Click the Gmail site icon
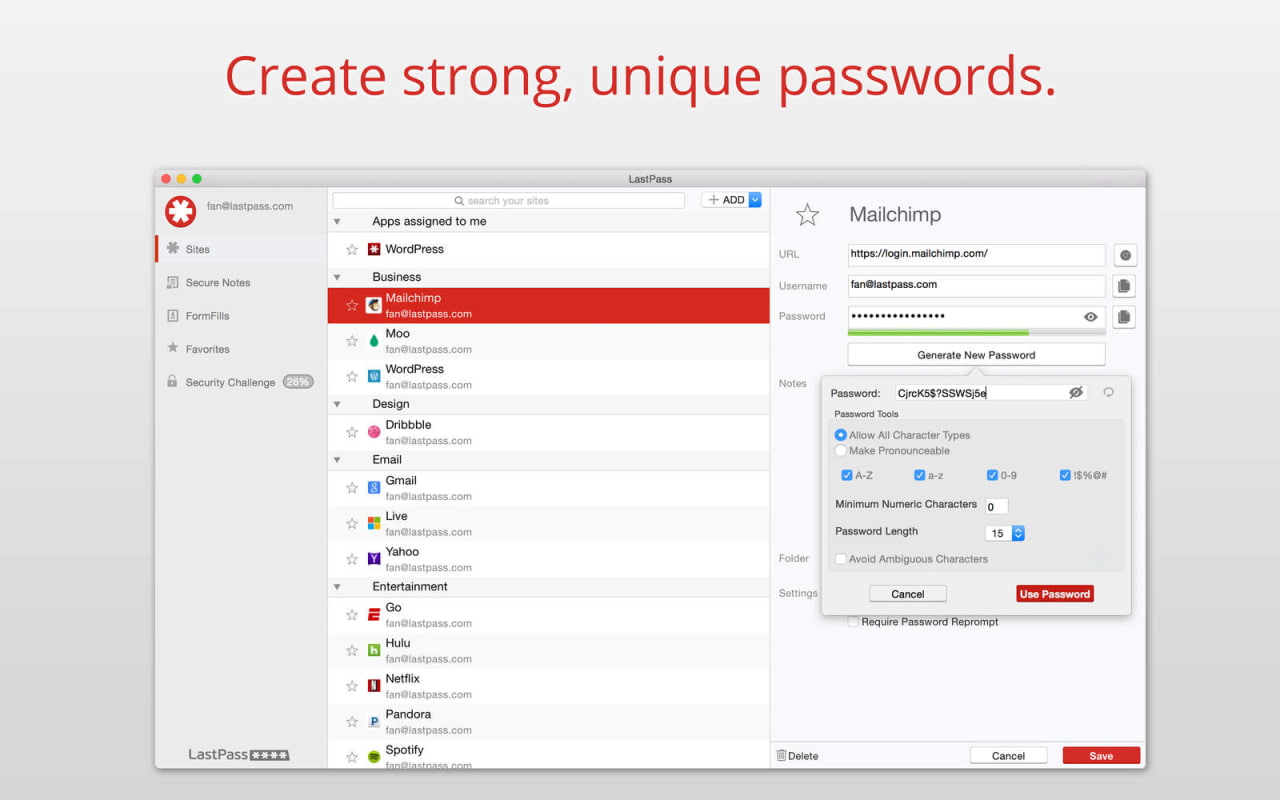Image resolution: width=1280 pixels, height=800 pixels. coord(374,488)
